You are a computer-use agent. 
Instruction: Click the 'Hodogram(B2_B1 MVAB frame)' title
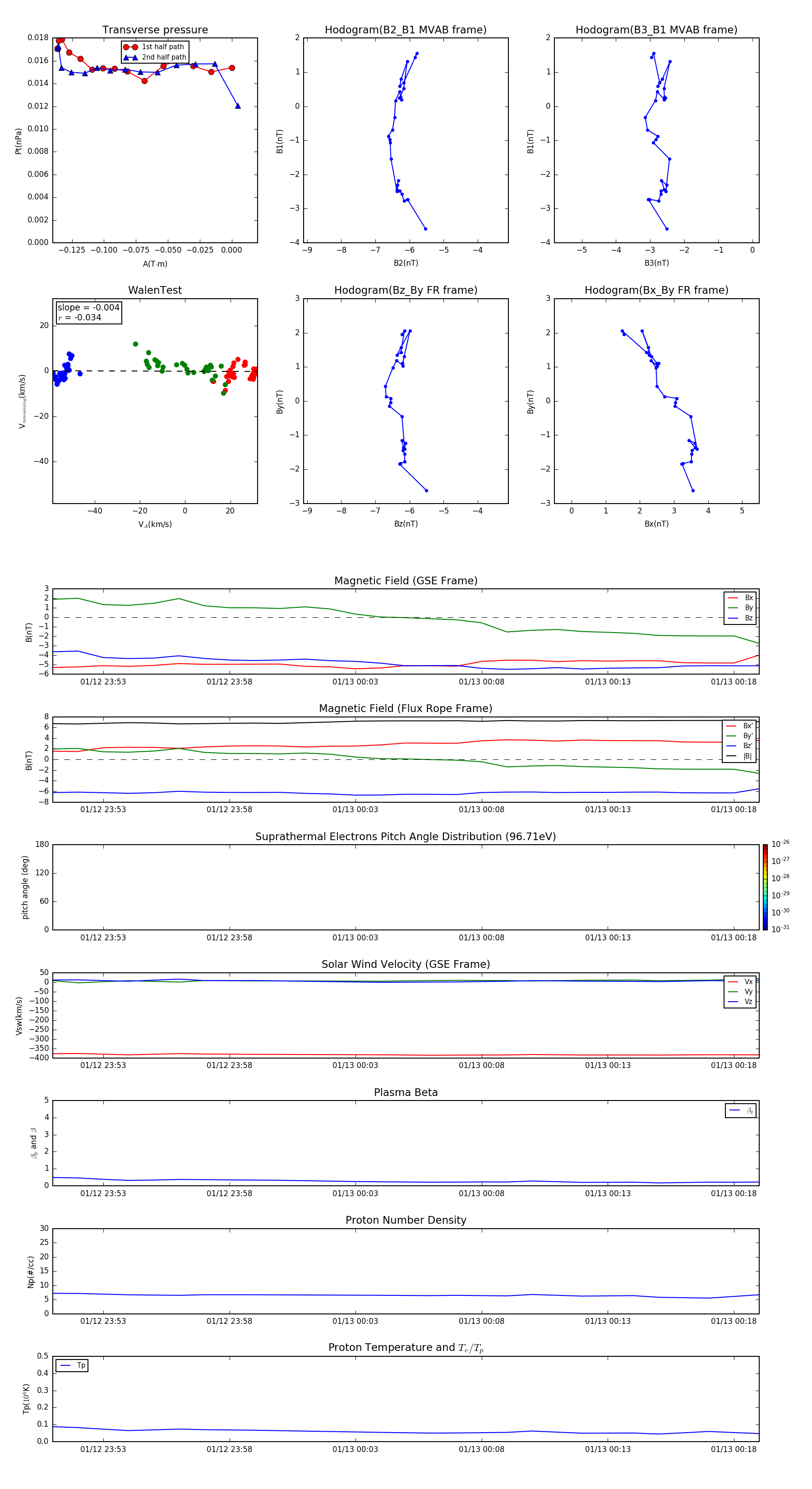[406, 30]
